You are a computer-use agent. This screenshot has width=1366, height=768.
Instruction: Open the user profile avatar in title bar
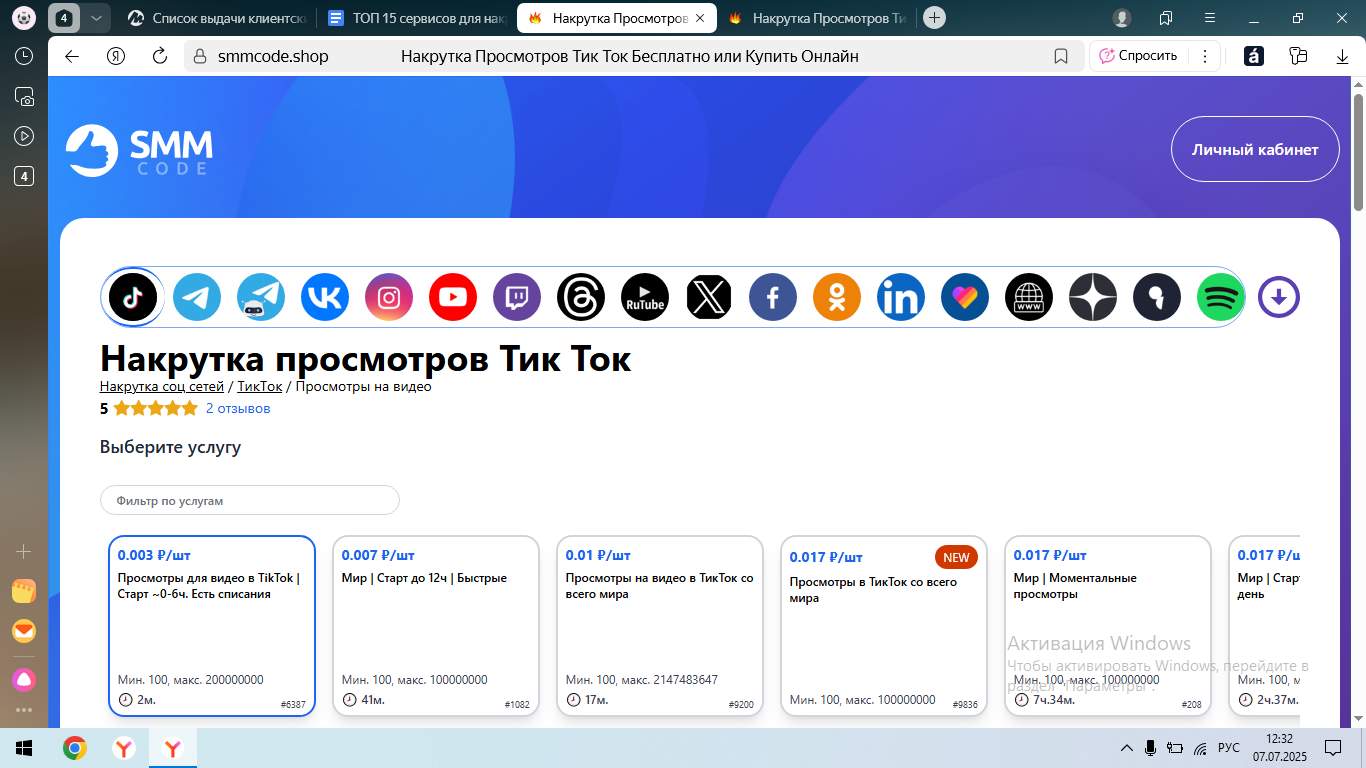(x=1122, y=17)
